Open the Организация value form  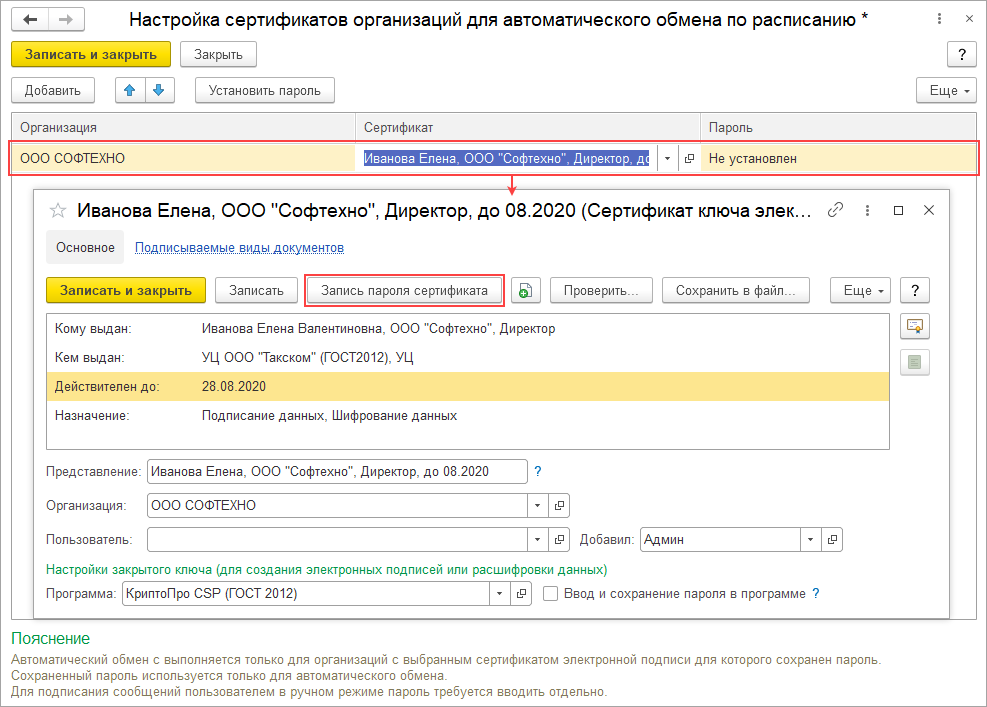click(559, 506)
